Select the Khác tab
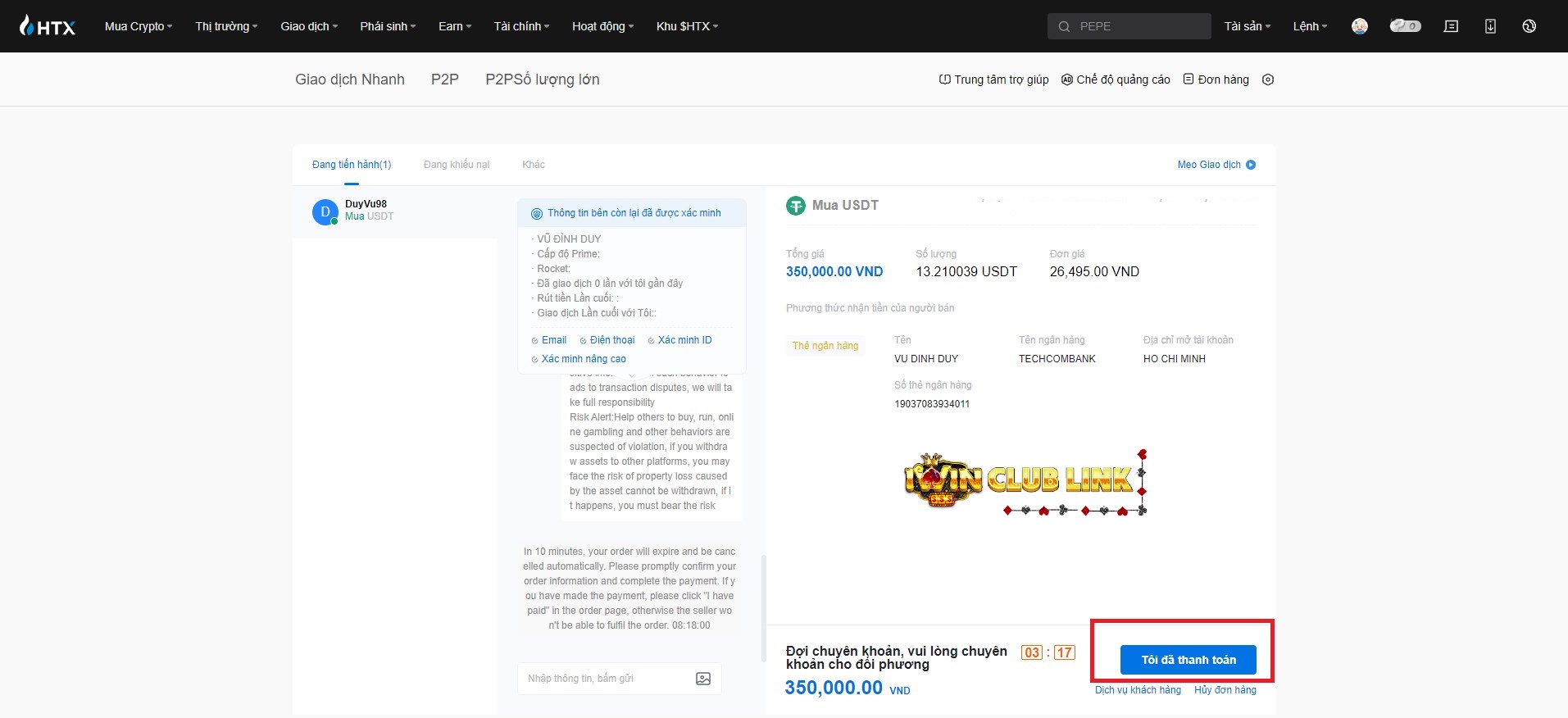This screenshot has height=718, width=1568. [x=534, y=165]
